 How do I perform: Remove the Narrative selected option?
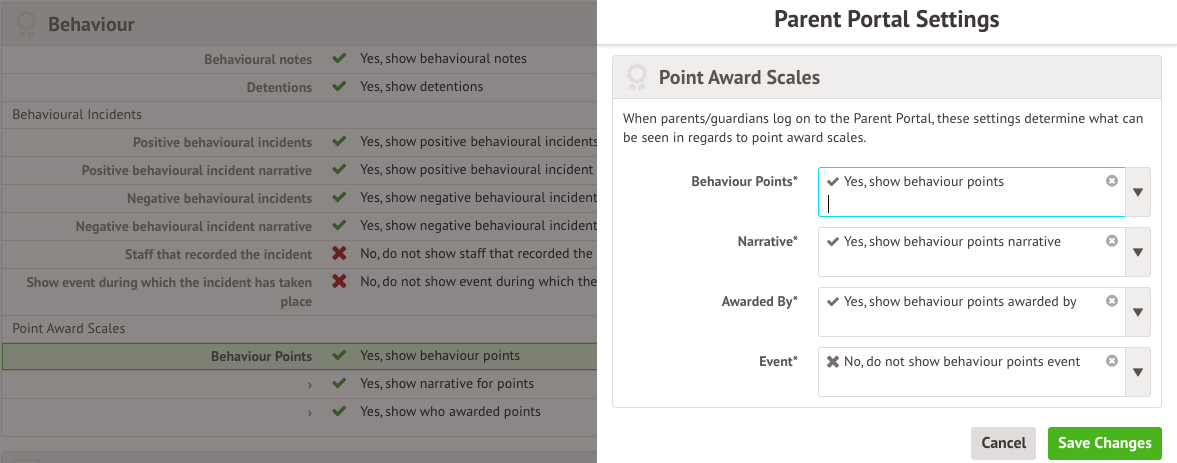pos(1112,241)
